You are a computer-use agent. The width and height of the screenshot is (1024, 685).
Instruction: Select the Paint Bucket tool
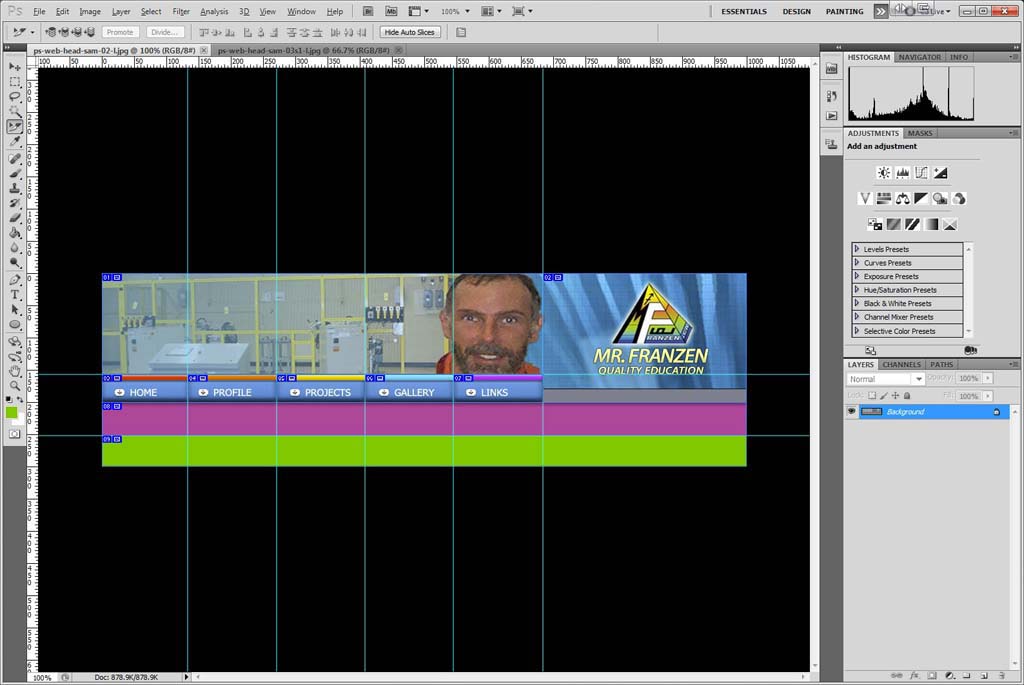(x=14, y=233)
